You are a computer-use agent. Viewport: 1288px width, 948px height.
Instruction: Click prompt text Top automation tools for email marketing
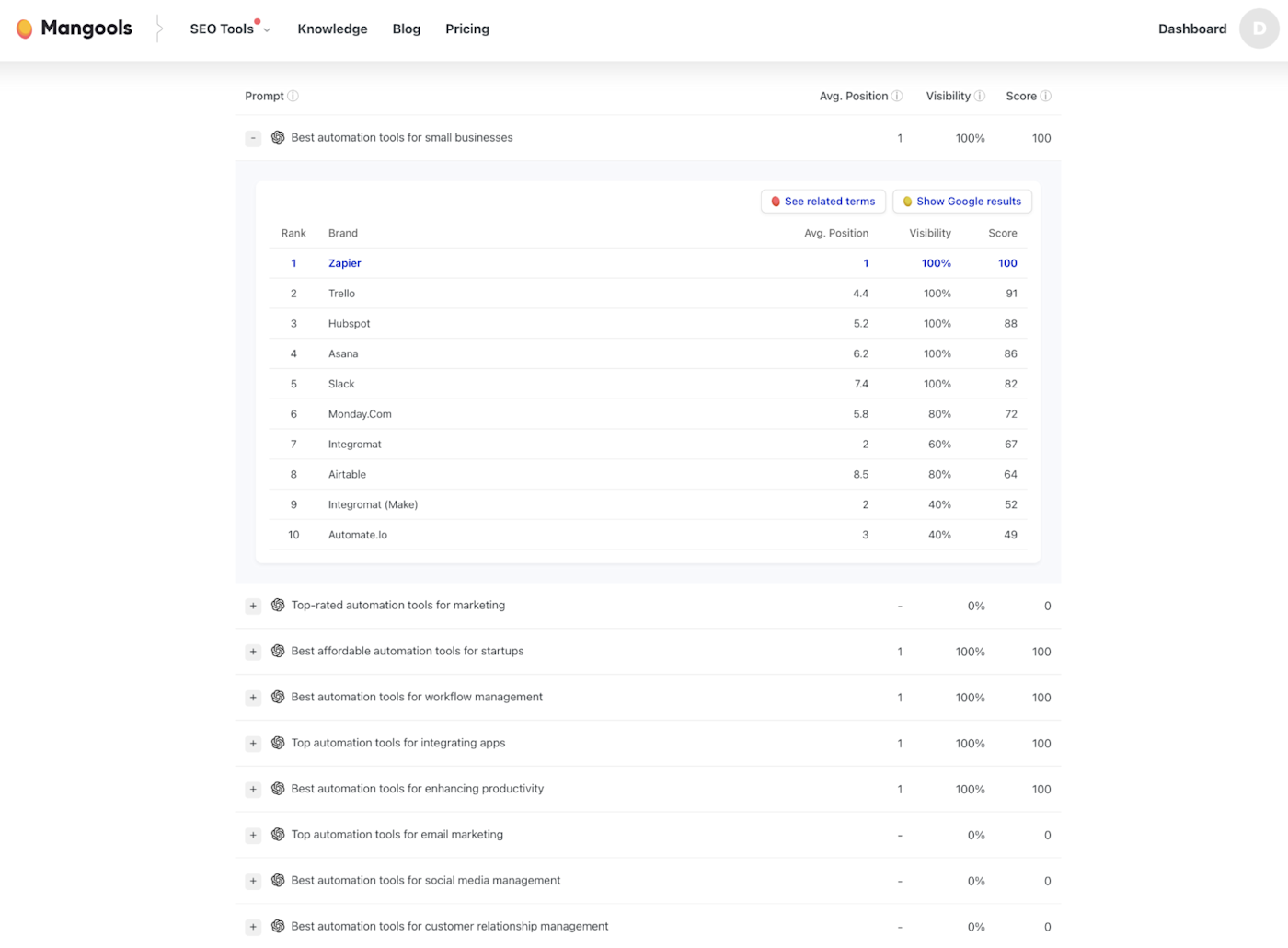click(397, 835)
